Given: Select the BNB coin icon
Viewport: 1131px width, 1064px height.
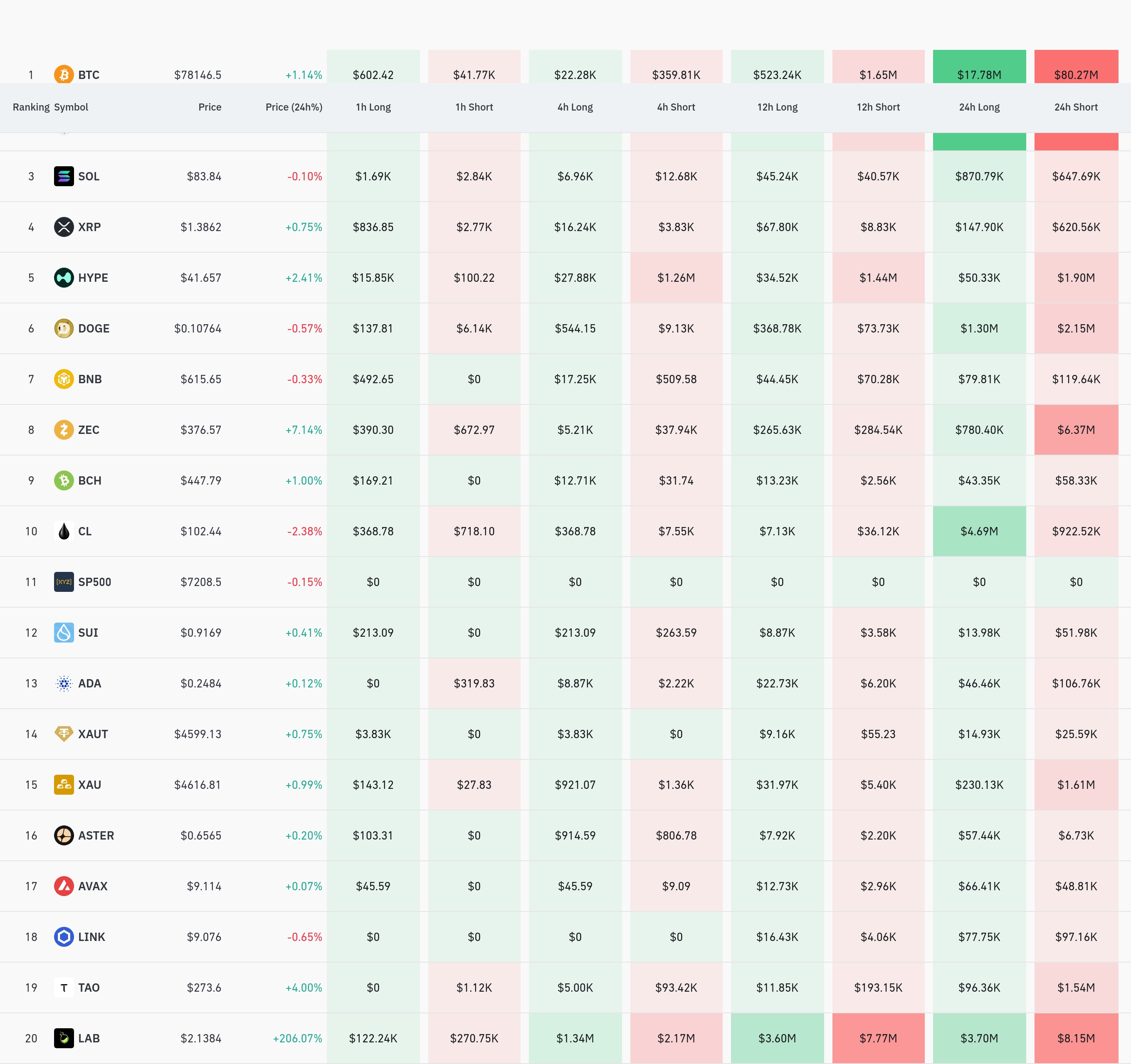Looking at the screenshot, I should (64, 379).
